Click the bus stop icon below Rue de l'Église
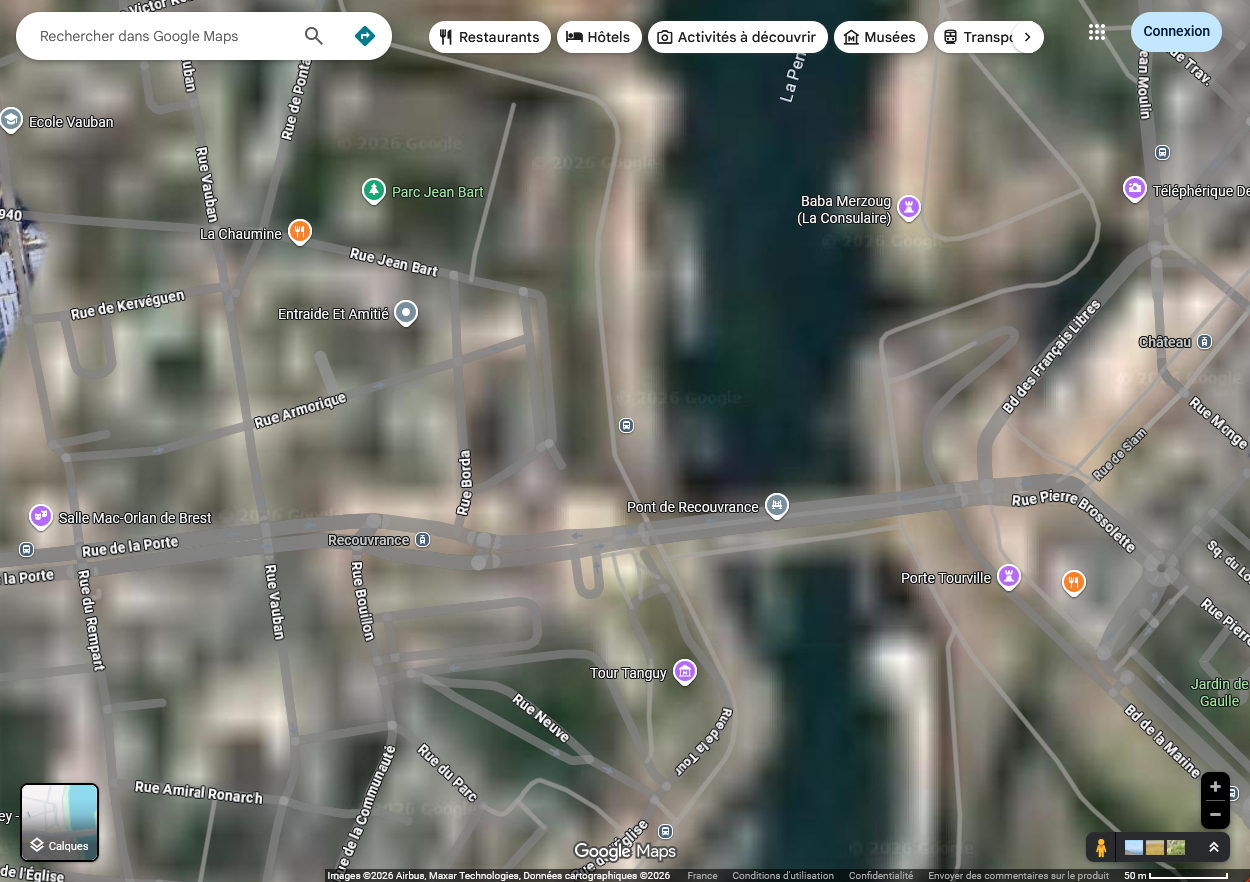Image resolution: width=1250 pixels, height=882 pixels. tap(666, 831)
